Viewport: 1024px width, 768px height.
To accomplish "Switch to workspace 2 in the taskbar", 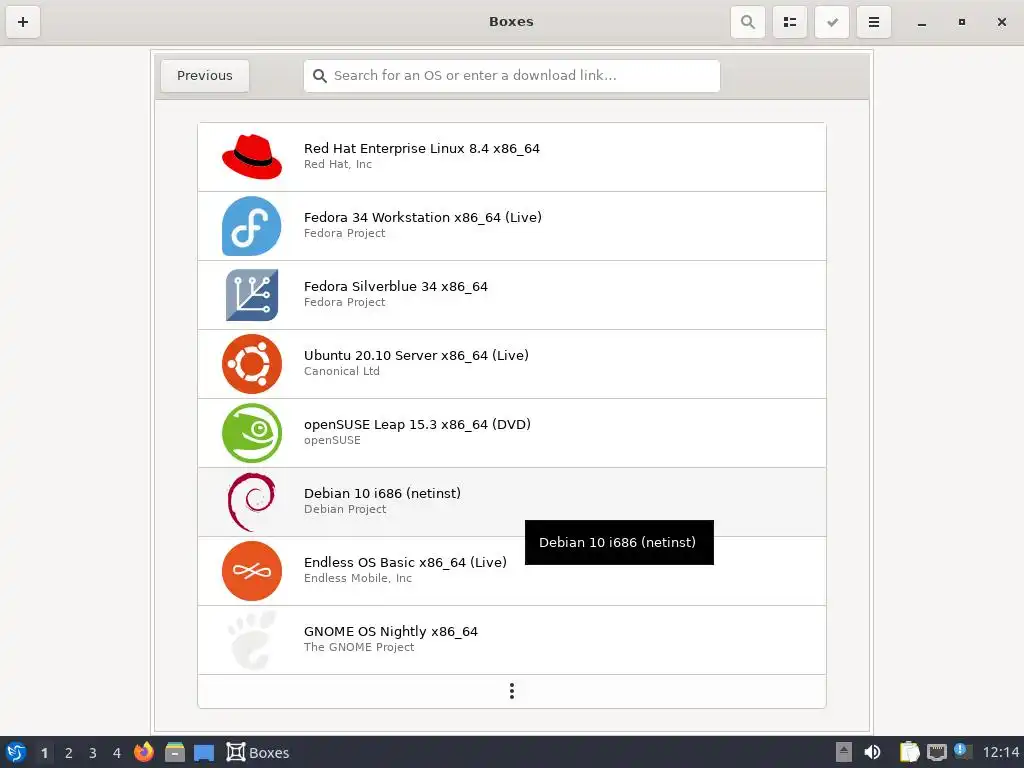I will click(69, 753).
